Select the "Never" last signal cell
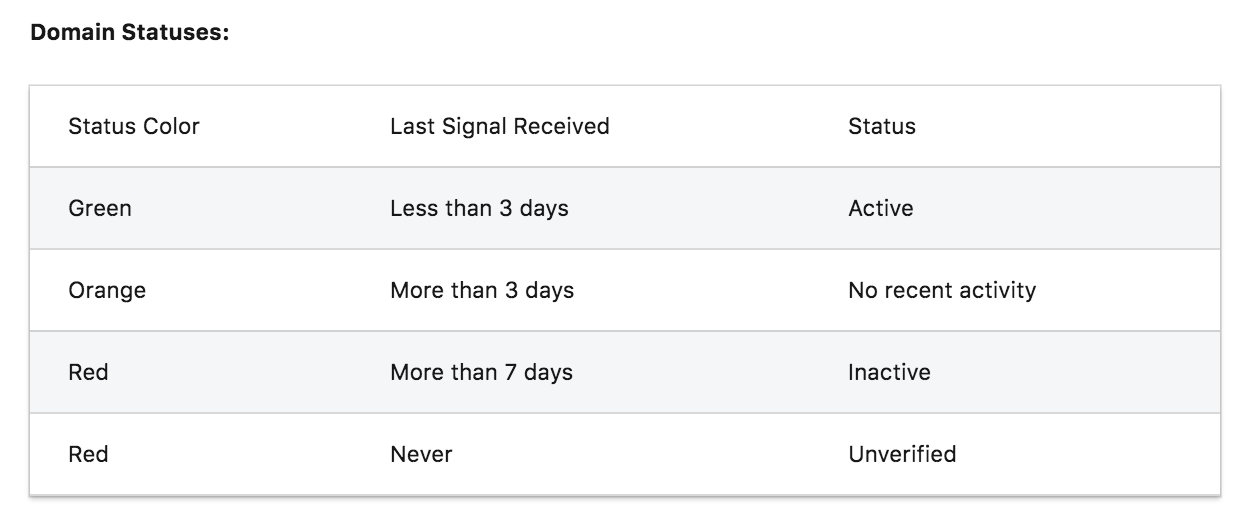 coord(421,454)
